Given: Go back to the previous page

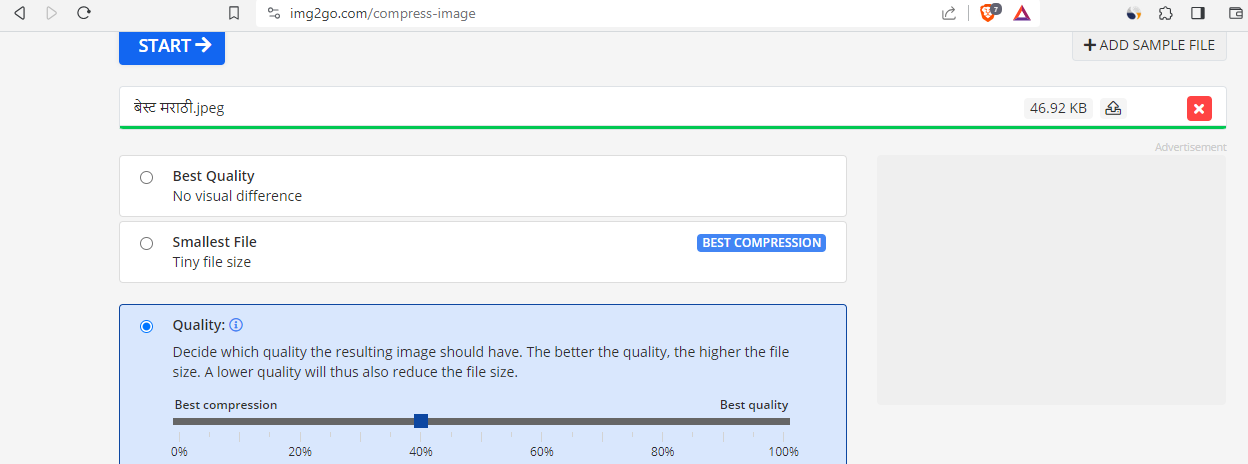Looking at the screenshot, I should pos(19,13).
